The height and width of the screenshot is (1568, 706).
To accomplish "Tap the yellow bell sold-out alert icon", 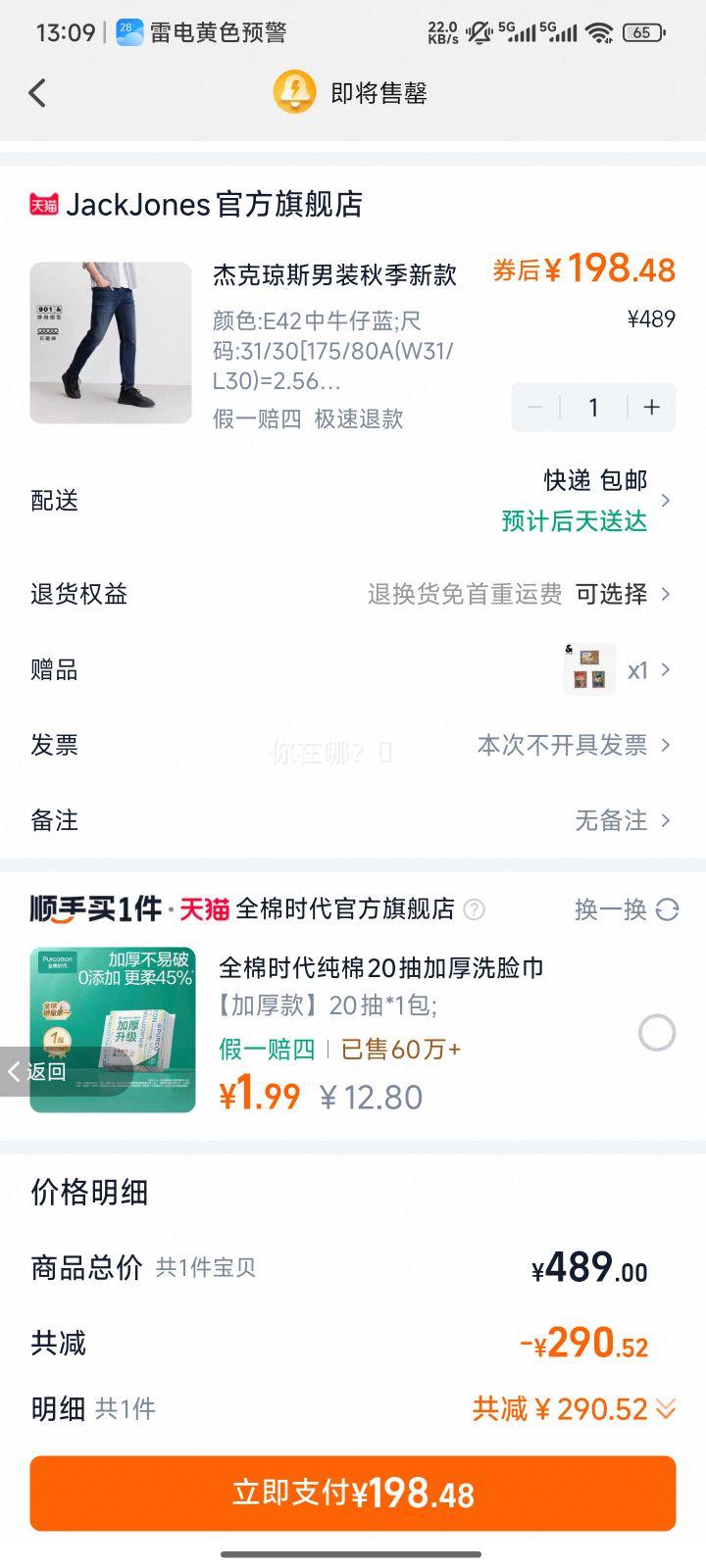I will (x=294, y=92).
